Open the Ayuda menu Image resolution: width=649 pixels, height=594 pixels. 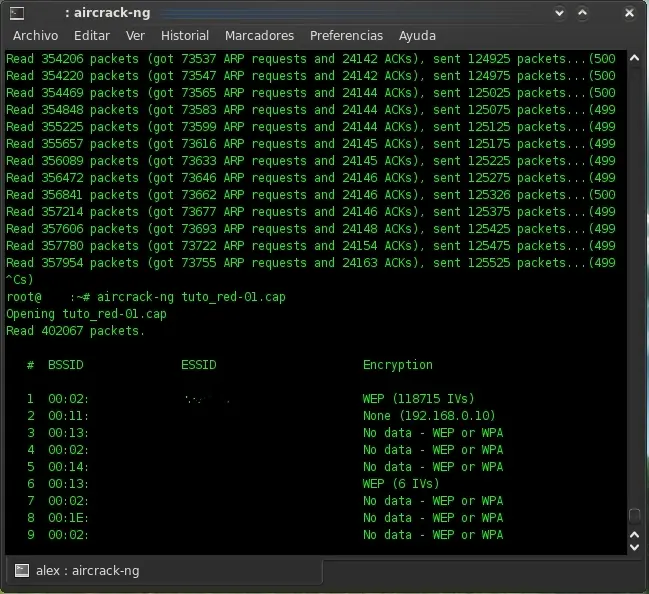pyautogui.click(x=417, y=36)
